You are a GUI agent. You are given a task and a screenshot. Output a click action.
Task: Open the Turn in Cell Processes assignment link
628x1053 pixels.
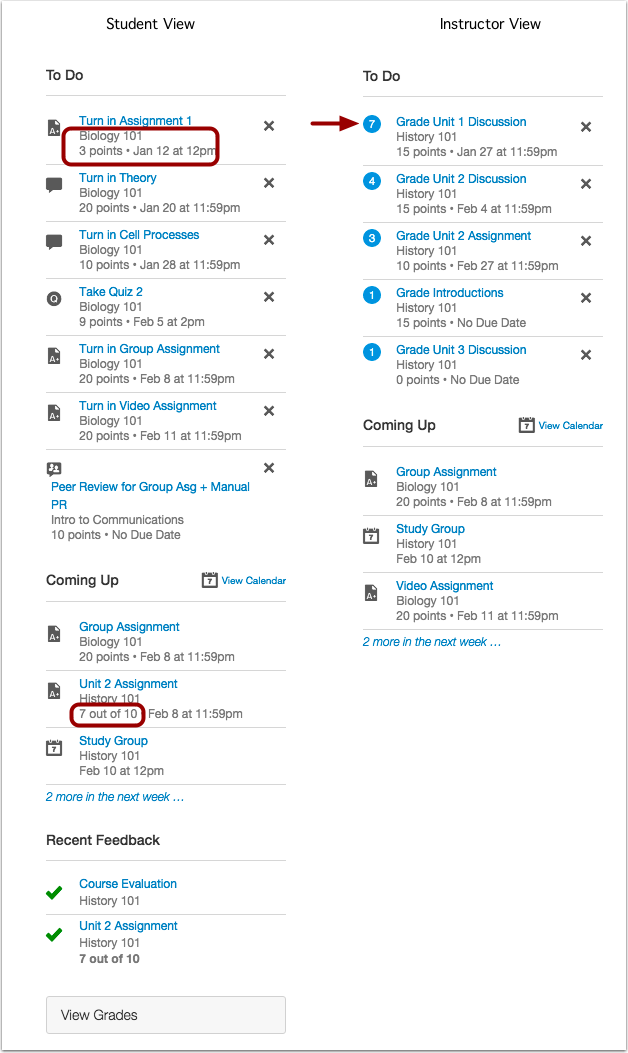coord(138,234)
